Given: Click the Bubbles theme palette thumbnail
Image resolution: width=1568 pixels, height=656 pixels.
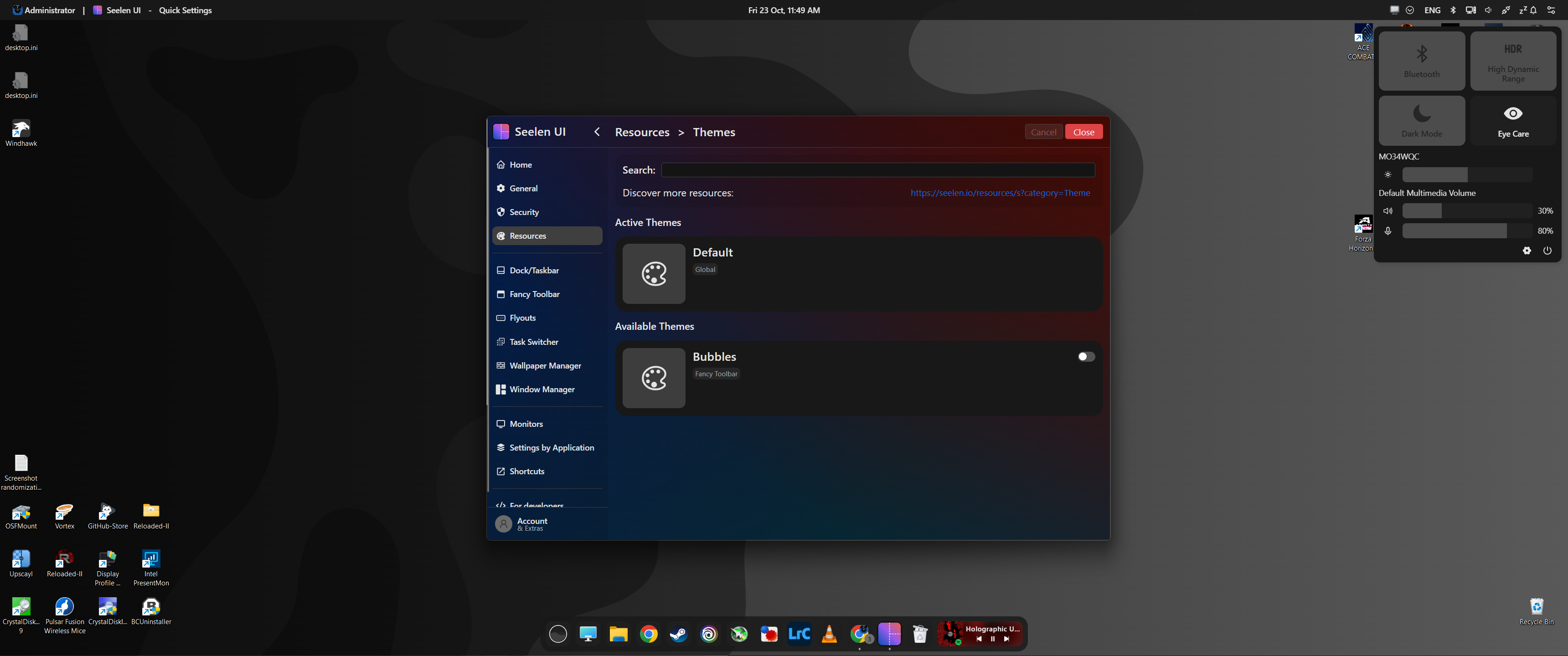Looking at the screenshot, I should coord(654,378).
